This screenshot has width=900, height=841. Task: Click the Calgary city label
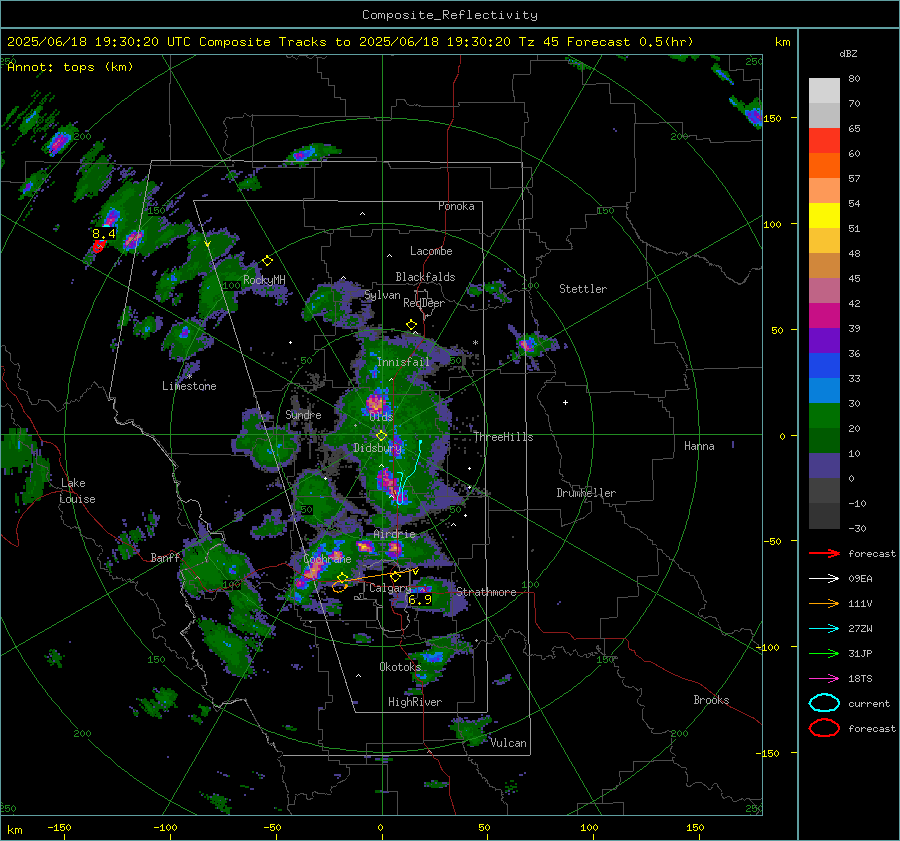(390, 588)
